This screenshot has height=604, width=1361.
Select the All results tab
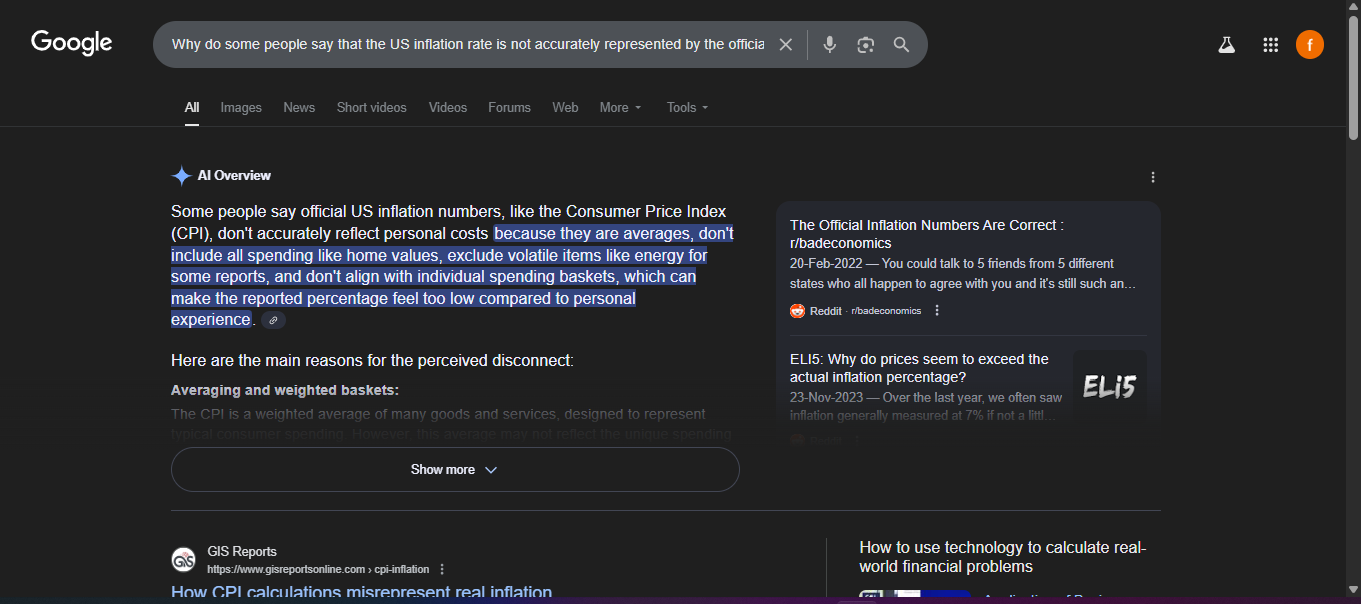(x=192, y=108)
